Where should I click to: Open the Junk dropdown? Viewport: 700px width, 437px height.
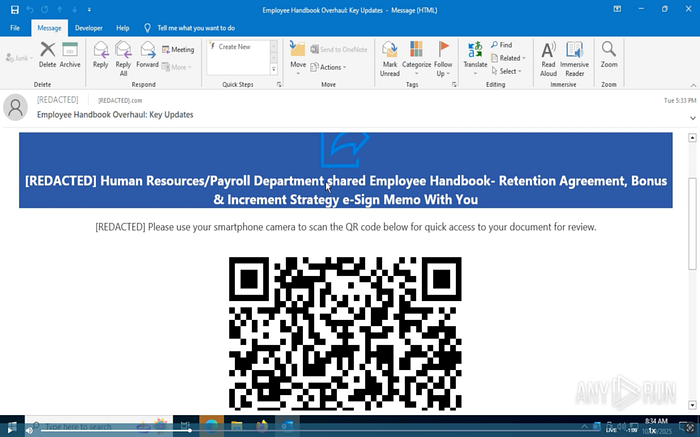pyautogui.click(x=19, y=58)
